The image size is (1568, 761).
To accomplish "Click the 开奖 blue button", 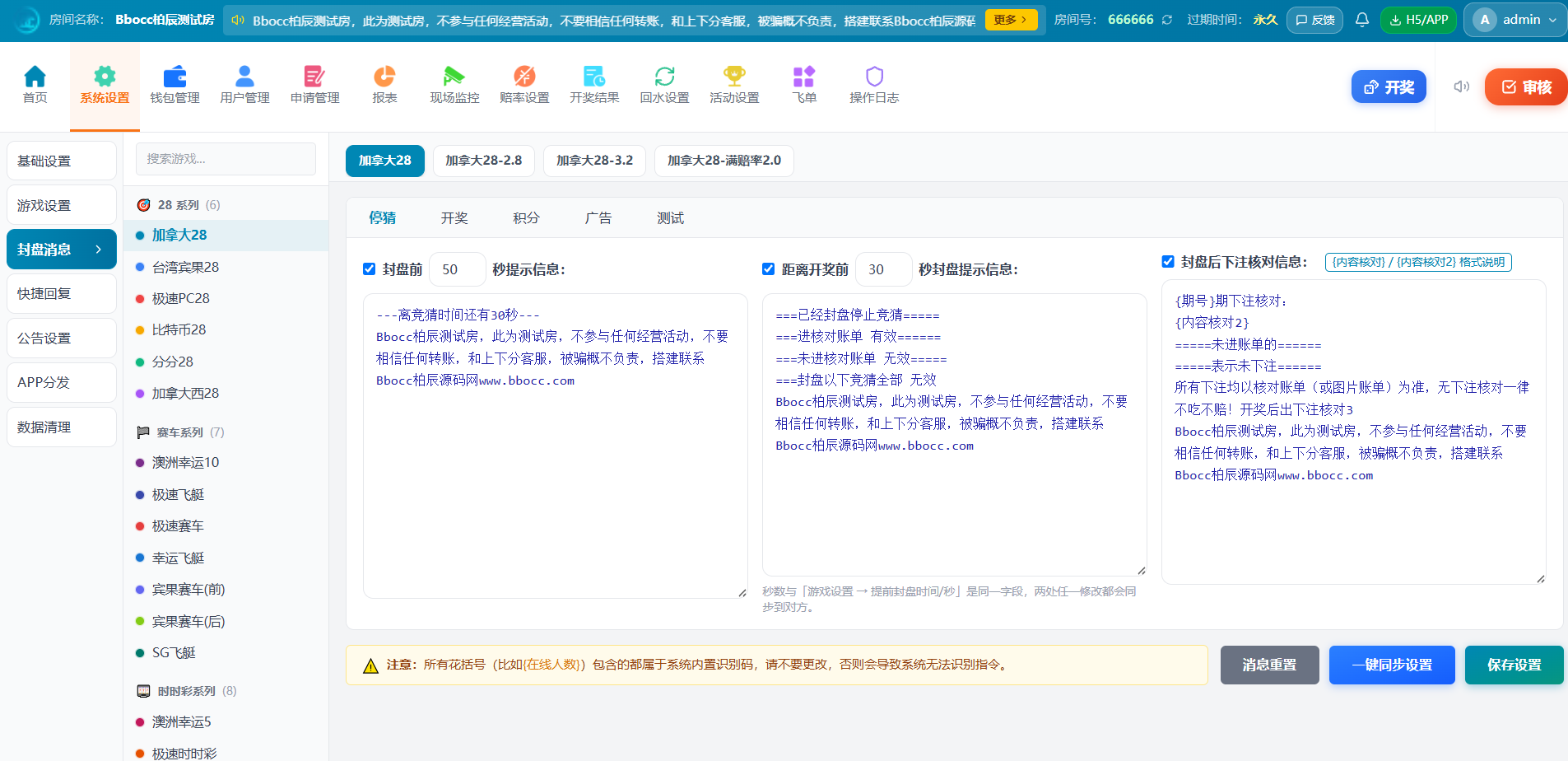I will point(1389,86).
